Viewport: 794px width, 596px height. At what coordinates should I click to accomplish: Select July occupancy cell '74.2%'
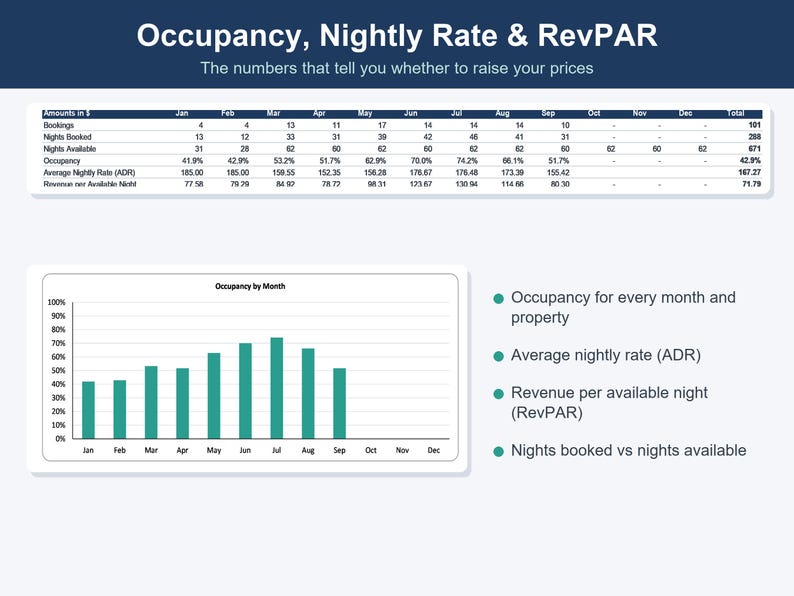pos(467,161)
